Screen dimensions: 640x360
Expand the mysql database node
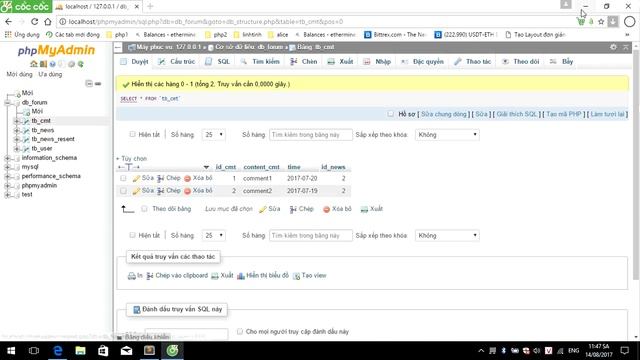pos(7,167)
